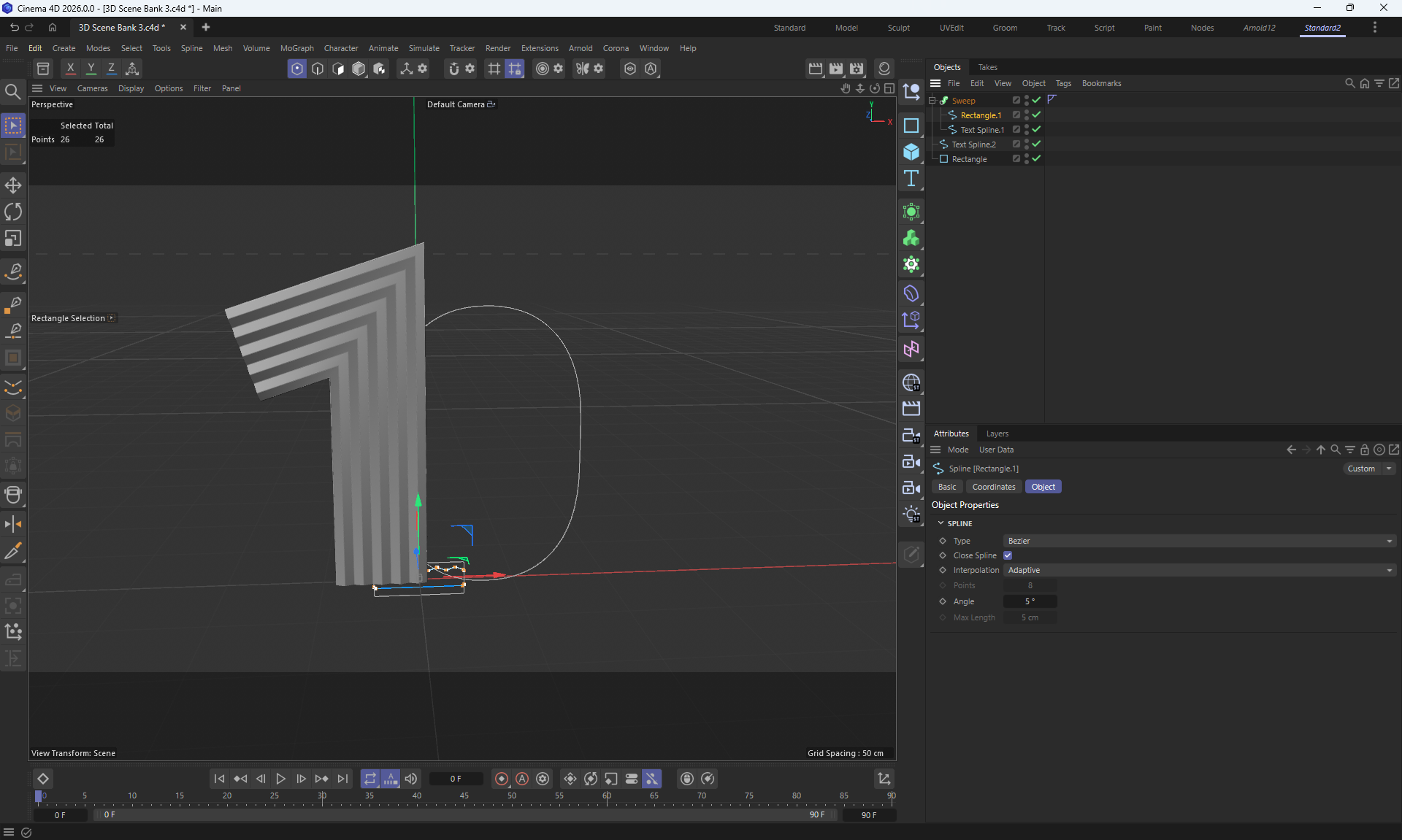Click the Text object icon

click(911, 179)
